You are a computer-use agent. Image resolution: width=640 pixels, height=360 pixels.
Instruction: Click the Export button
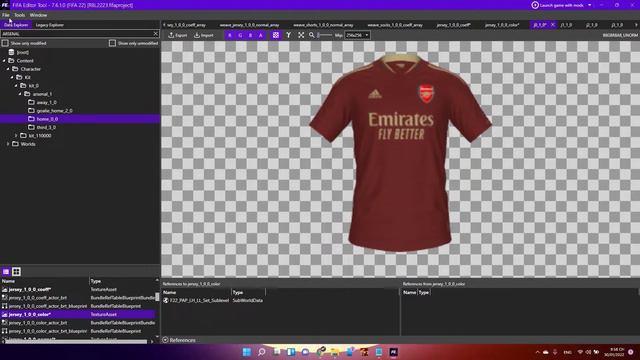pyautogui.click(x=178, y=35)
